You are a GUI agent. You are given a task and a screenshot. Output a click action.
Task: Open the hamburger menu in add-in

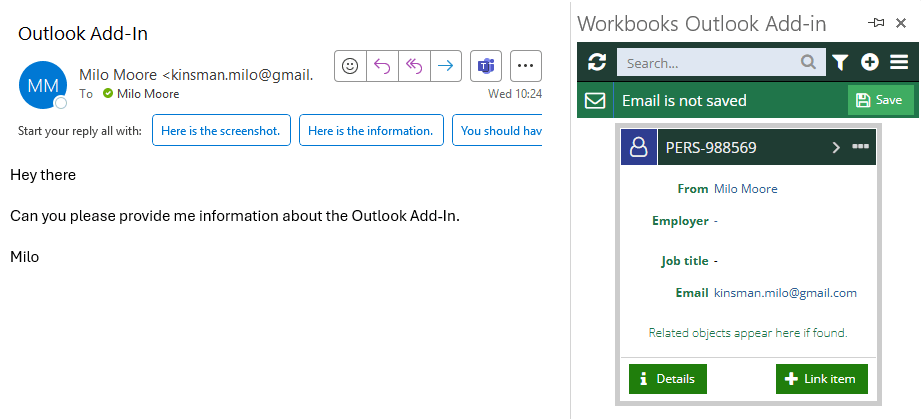[x=899, y=62]
